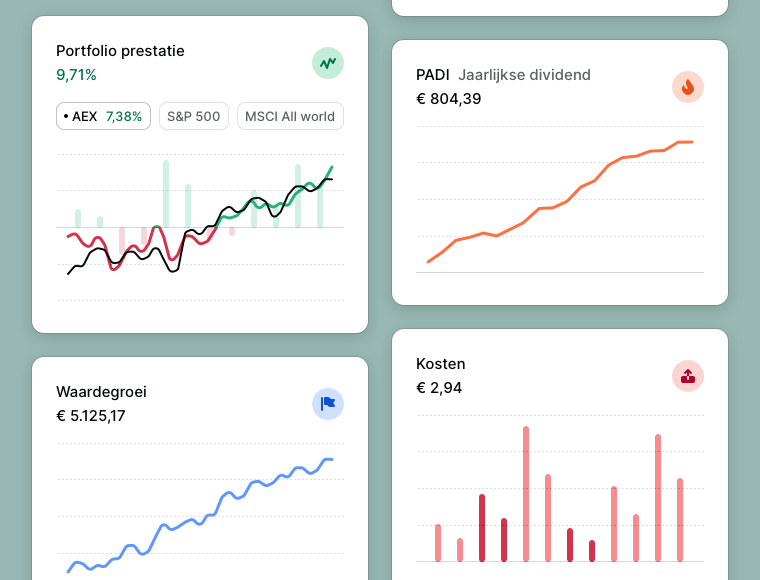Click the red upload icon on Kosten card
Image resolution: width=760 pixels, height=580 pixels.
point(688,376)
